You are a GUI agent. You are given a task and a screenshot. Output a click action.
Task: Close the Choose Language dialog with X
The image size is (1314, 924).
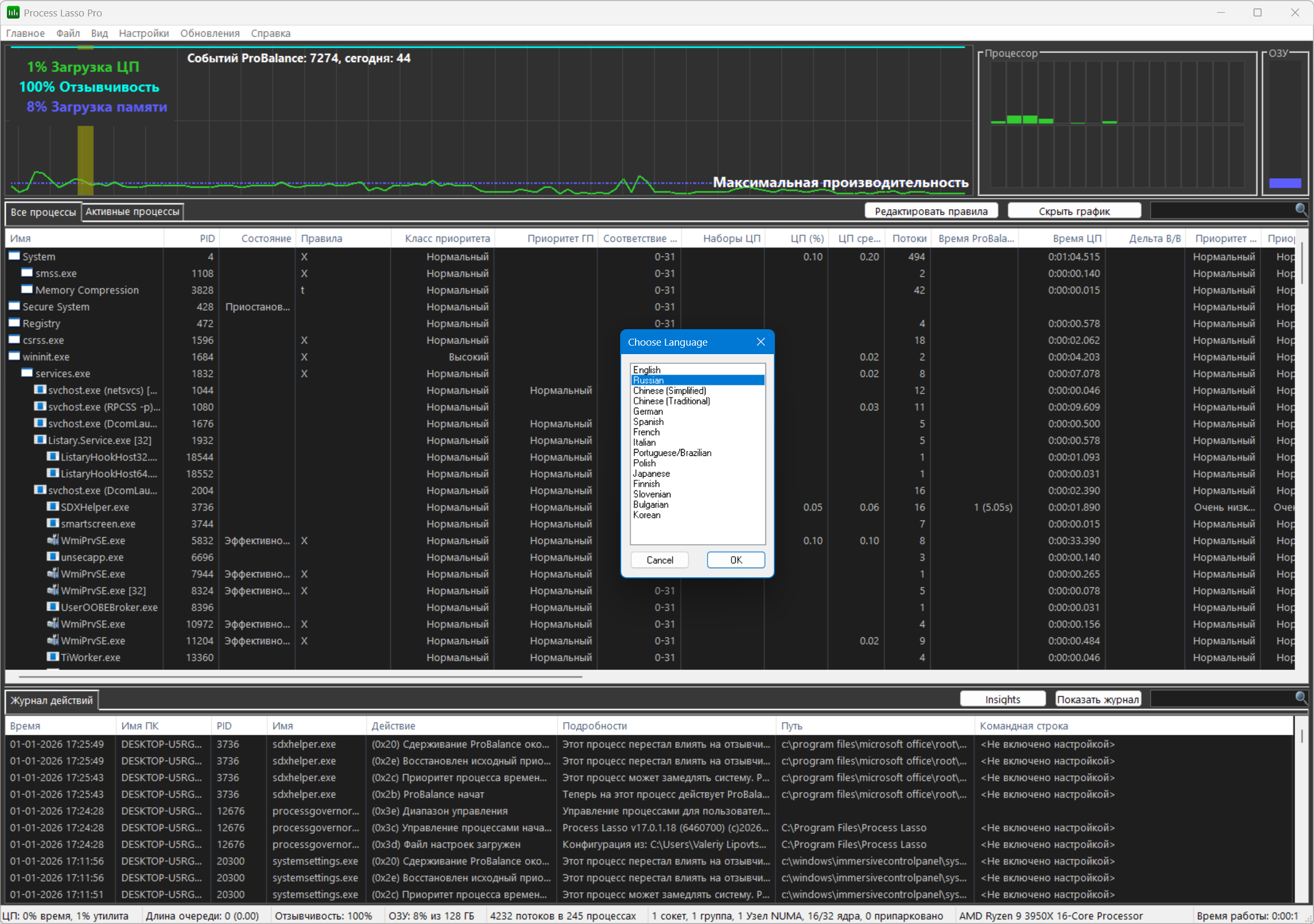[760, 342]
